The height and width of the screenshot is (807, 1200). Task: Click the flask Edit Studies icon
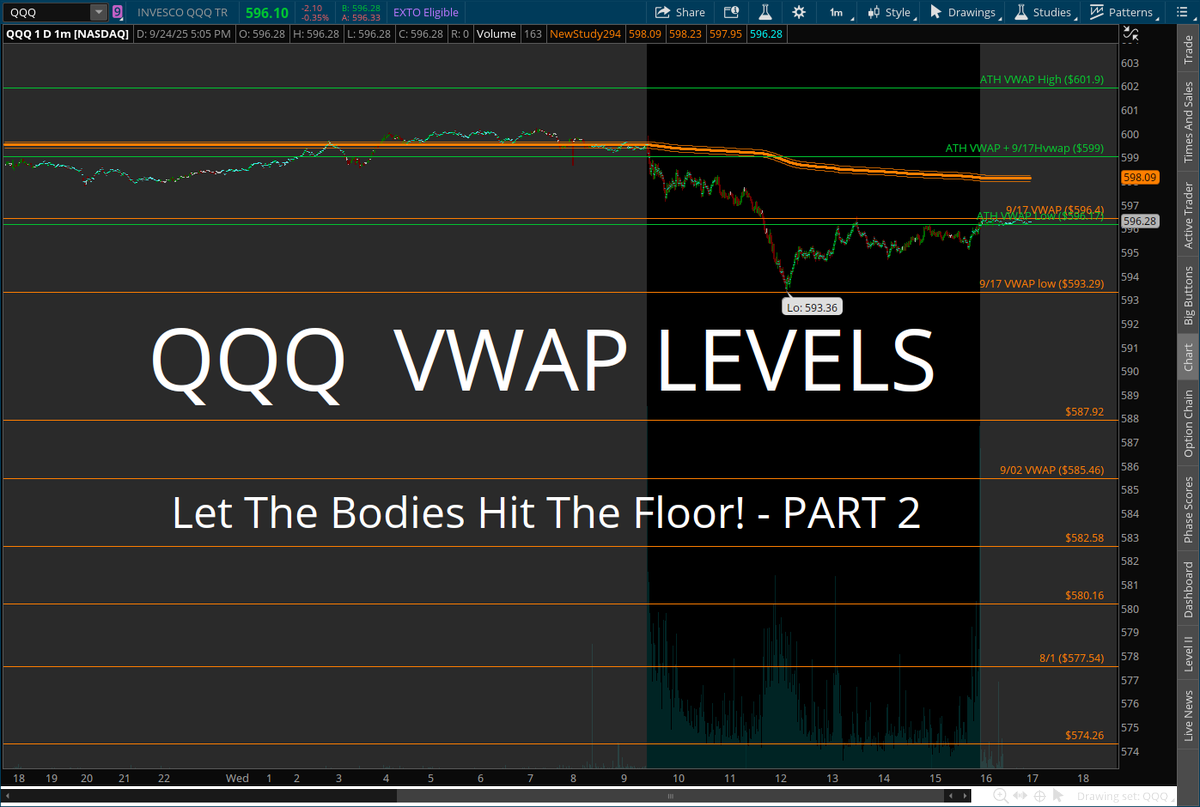[x=765, y=12]
